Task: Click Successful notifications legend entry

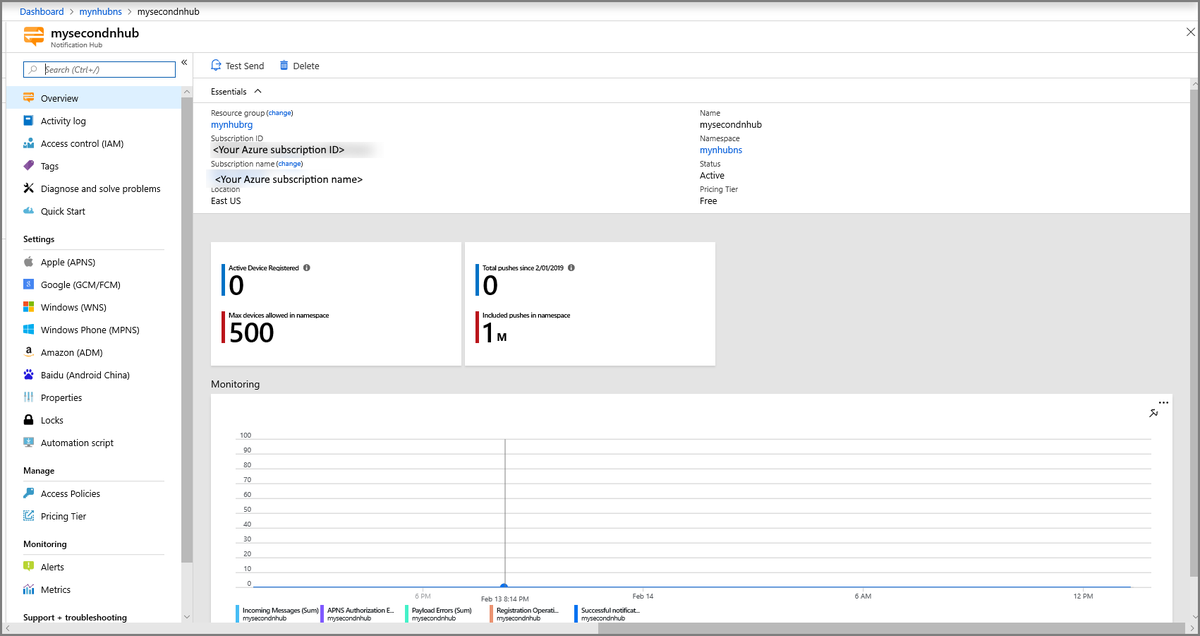Action: (608, 614)
